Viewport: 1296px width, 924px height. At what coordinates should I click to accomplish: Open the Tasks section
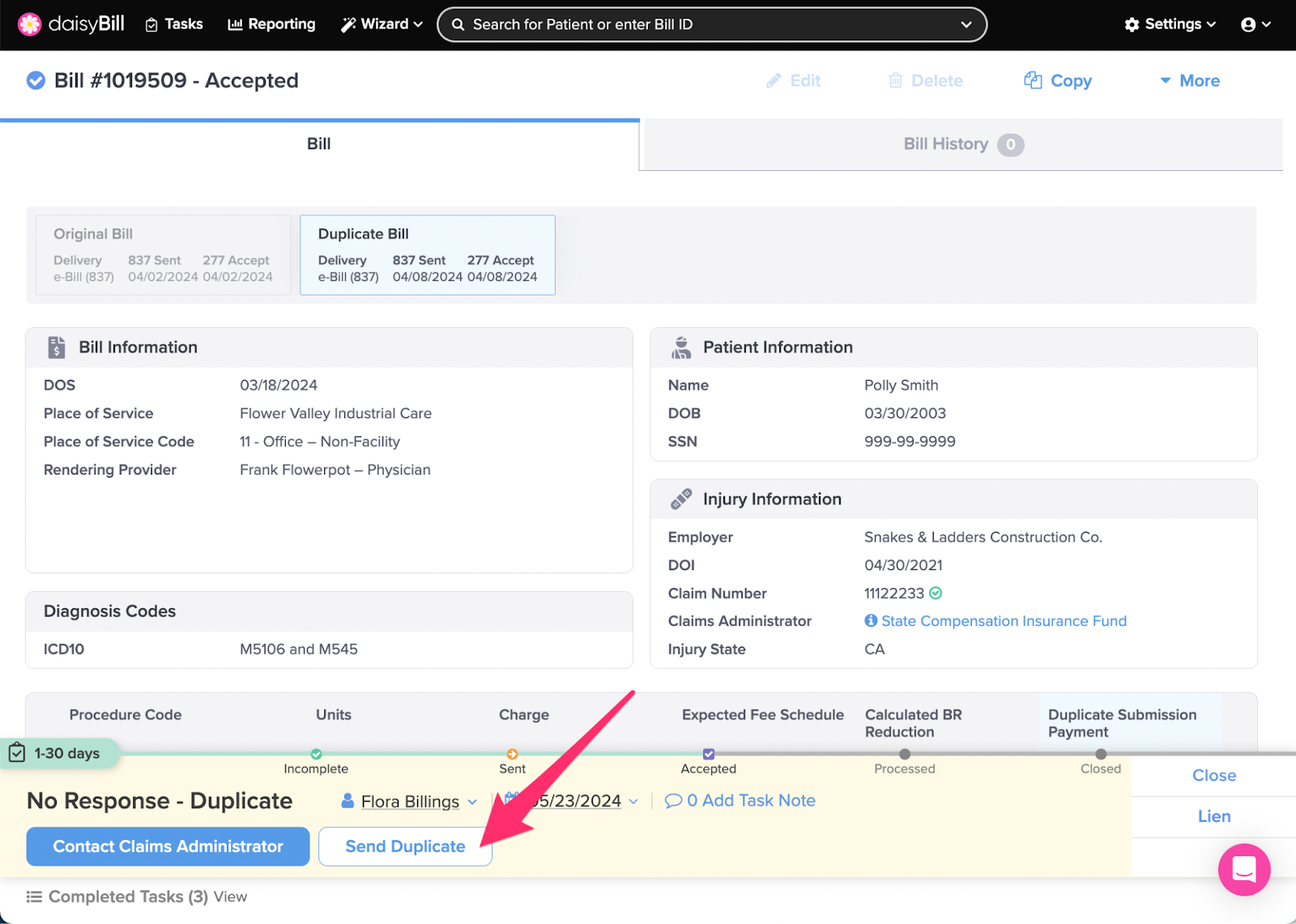pos(173,24)
